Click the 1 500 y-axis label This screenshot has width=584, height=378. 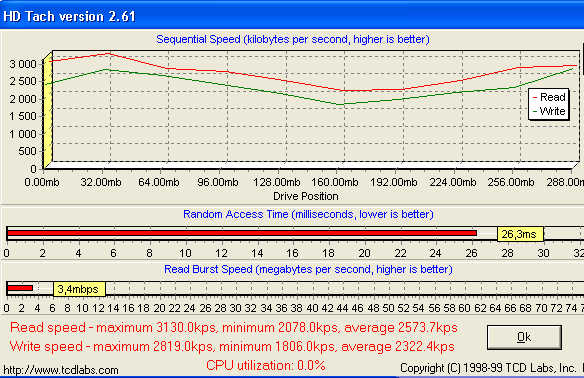[23, 116]
